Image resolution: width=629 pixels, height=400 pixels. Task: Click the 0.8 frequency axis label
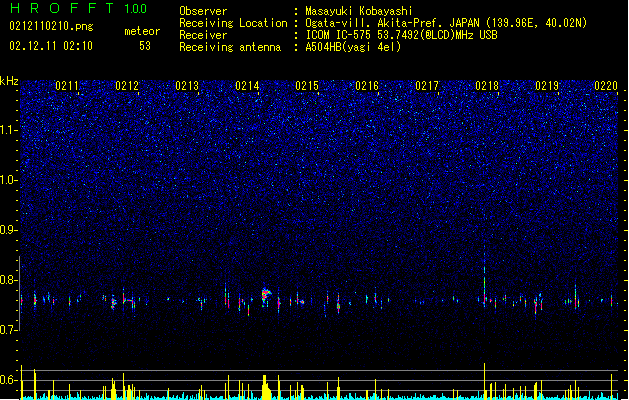(8, 280)
